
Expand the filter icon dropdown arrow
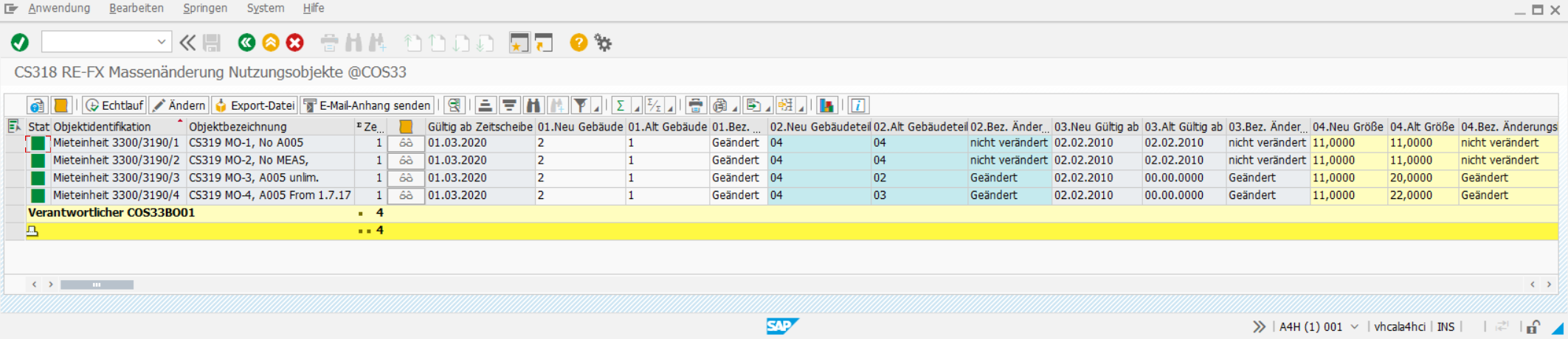tap(596, 108)
